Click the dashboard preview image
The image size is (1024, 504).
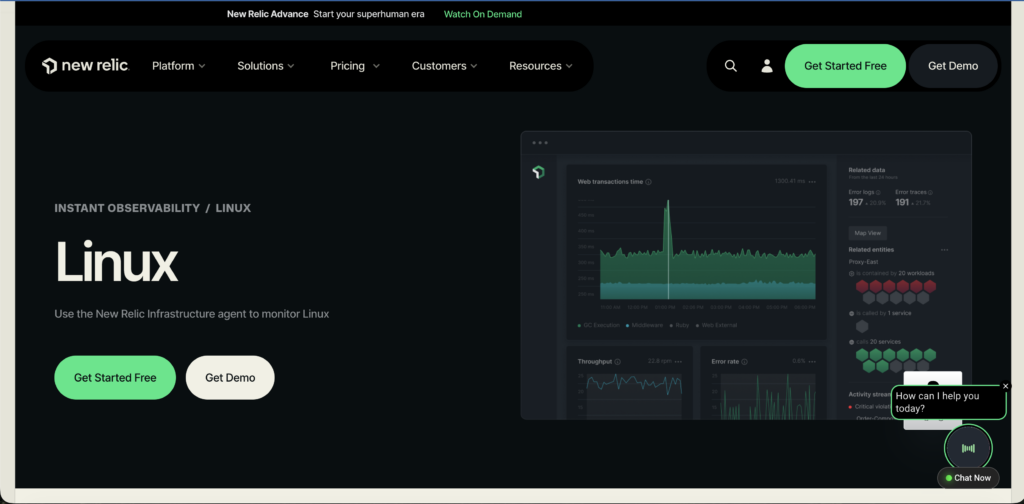pos(746,276)
